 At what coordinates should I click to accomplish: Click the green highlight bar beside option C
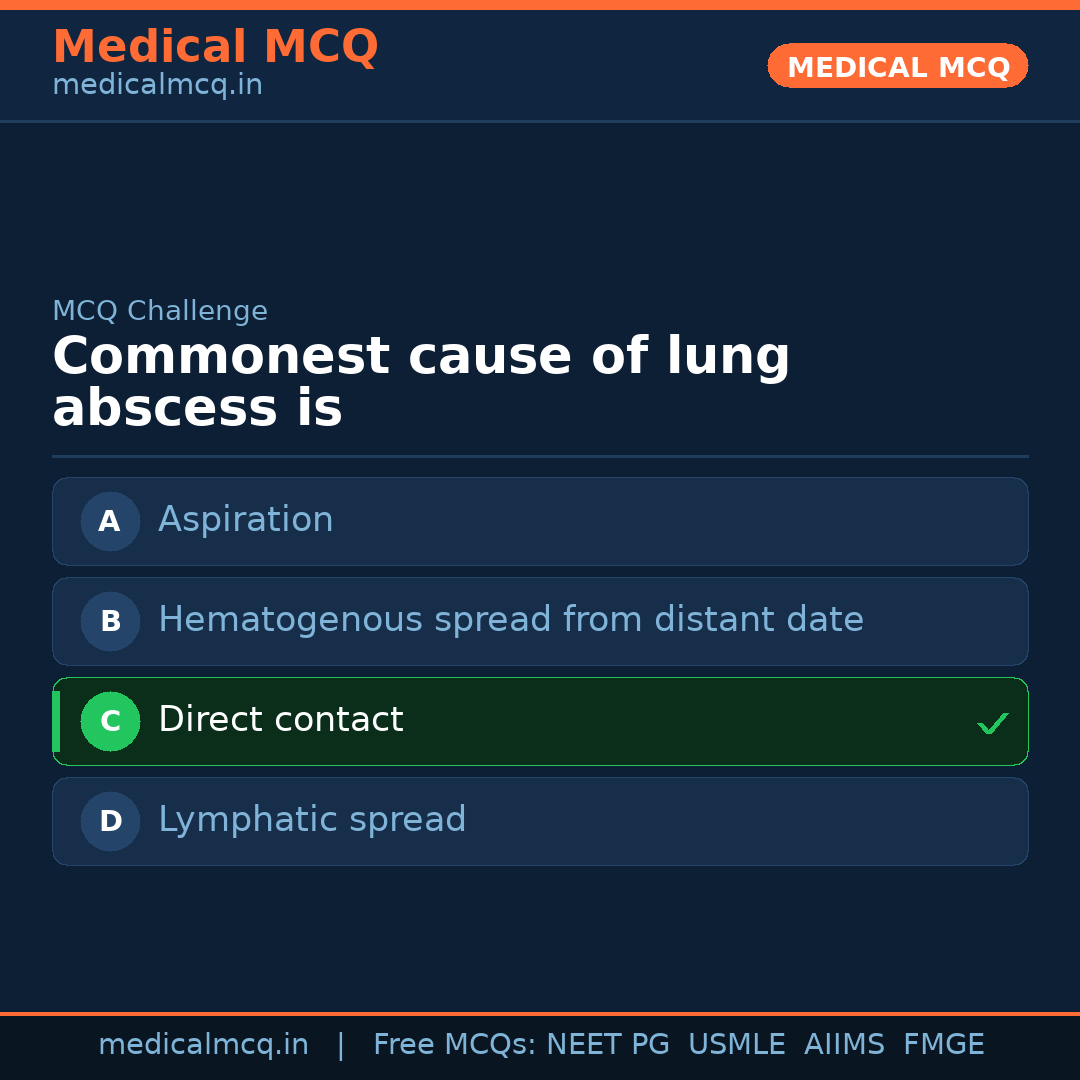pos(55,721)
